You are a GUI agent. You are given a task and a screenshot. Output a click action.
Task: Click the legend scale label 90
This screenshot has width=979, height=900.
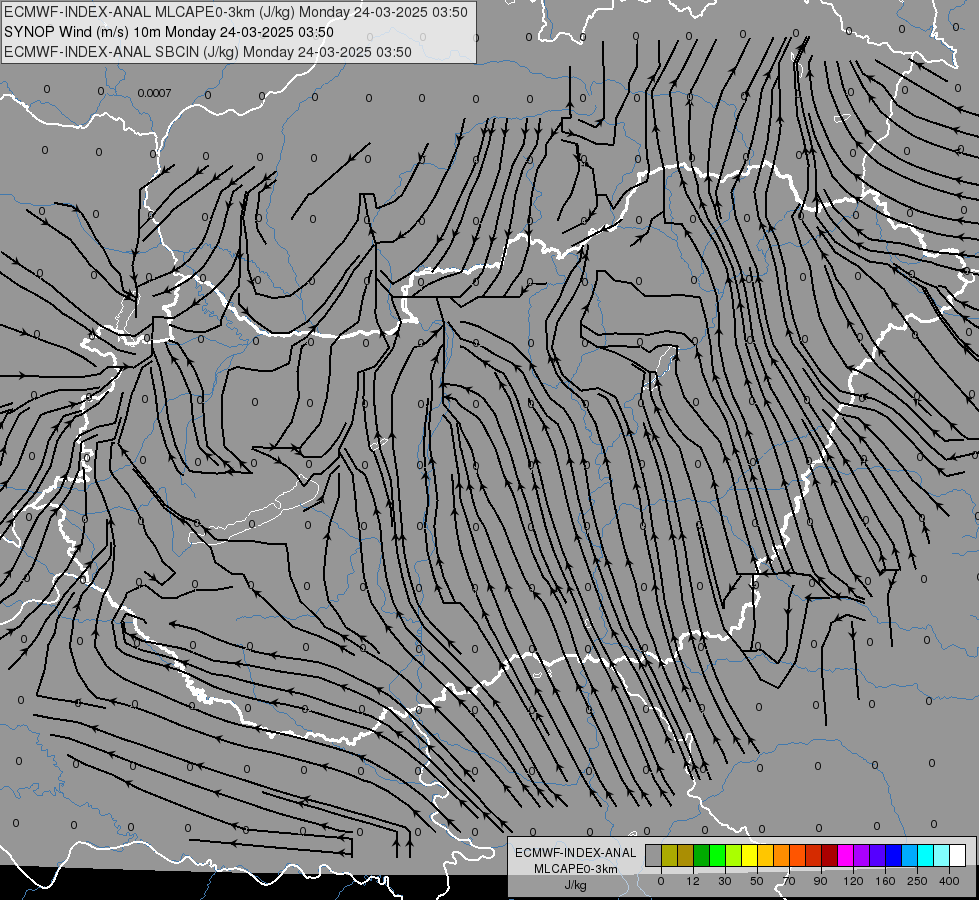pyautogui.click(x=820, y=881)
